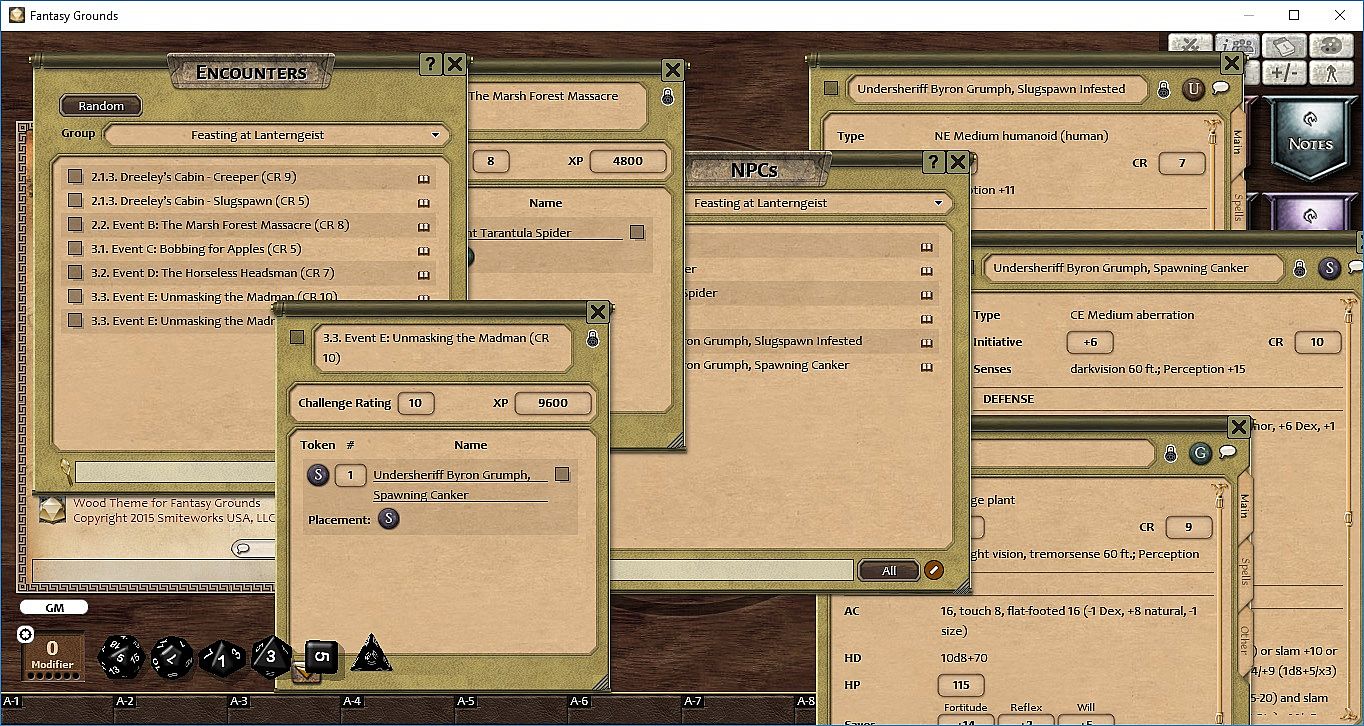Screen dimensions: 1364x726
Task: Open the calendar toolbar icon
Action: click(x=1285, y=46)
